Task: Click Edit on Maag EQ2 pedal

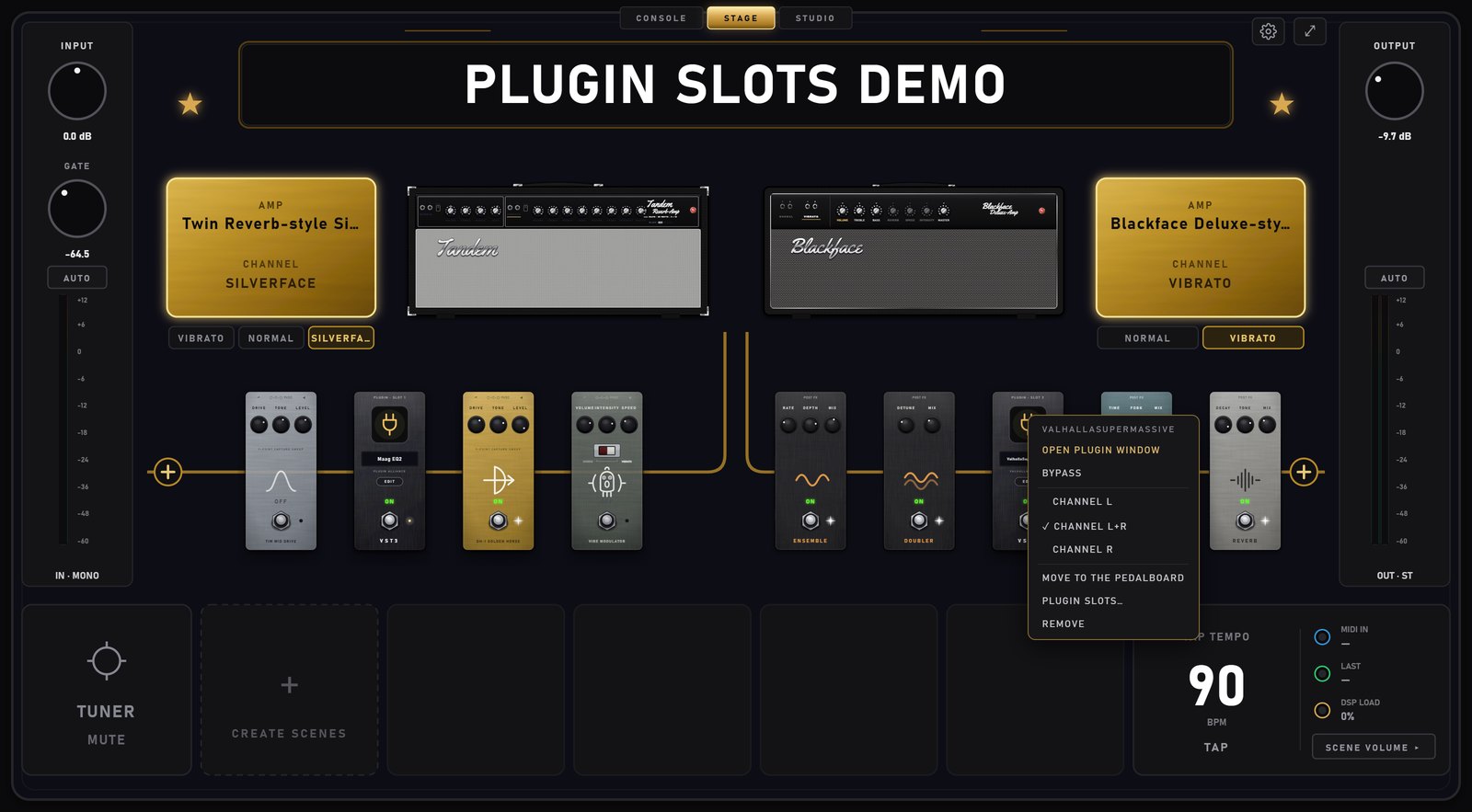Action: tap(389, 481)
